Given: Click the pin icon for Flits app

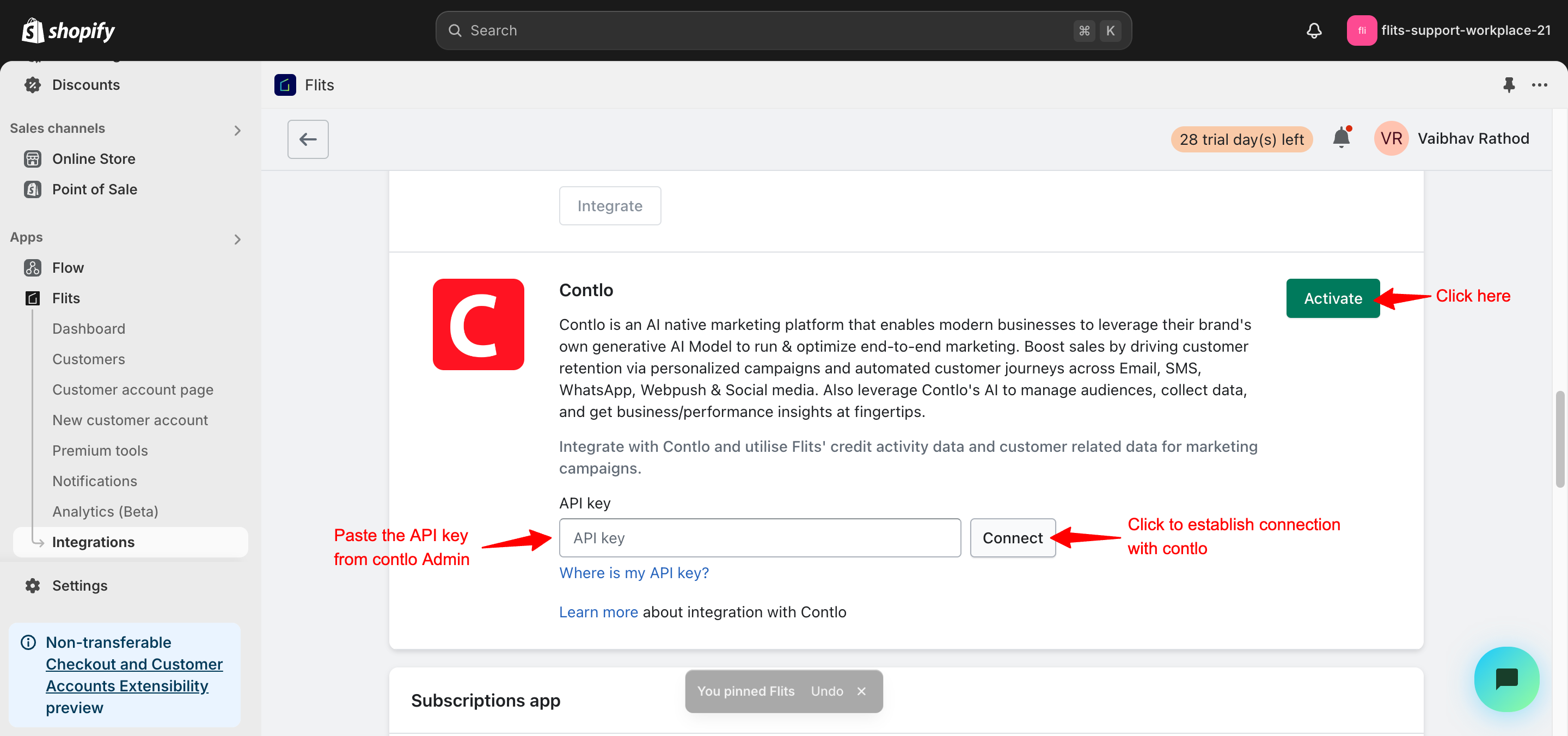Looking at the screenshot, I should click(x=1508, y=84).
